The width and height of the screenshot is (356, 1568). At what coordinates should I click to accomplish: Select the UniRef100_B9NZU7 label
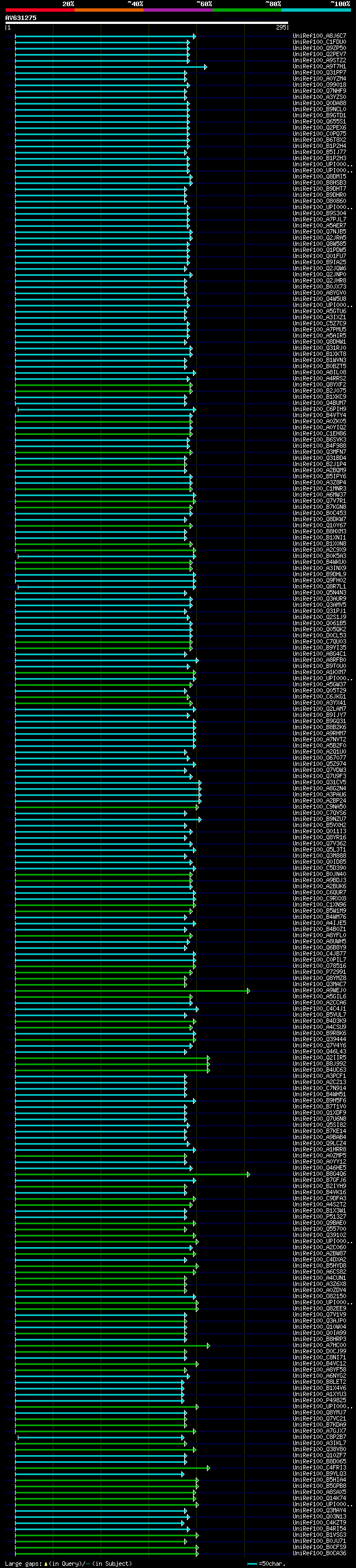(319, 819)
